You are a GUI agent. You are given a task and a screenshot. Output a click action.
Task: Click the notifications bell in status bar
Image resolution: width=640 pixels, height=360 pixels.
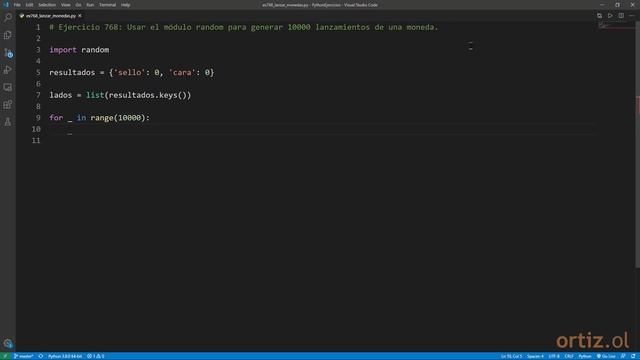coord(633,356)
